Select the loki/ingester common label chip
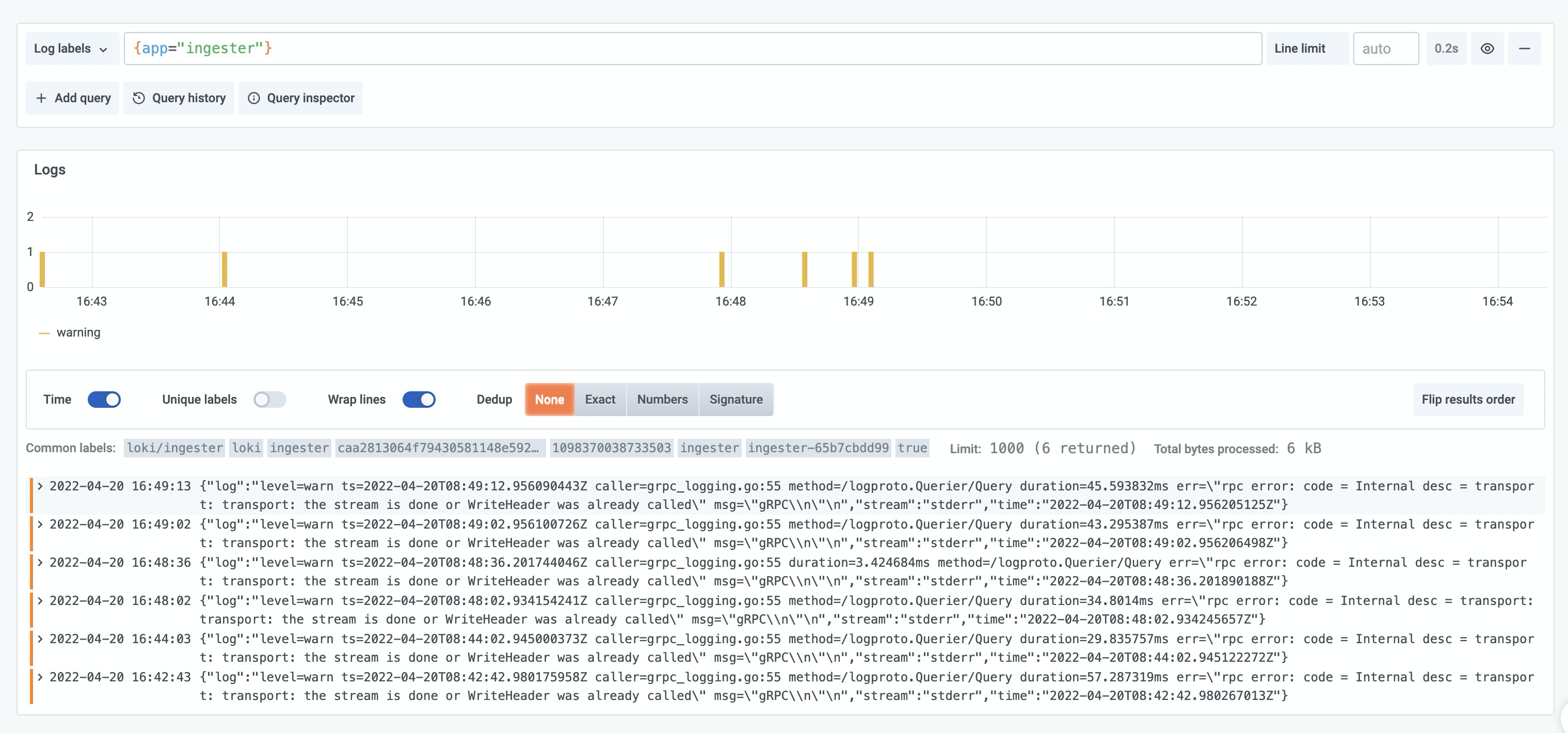Viewport: 1568px width, 733px height. point(174,448)
